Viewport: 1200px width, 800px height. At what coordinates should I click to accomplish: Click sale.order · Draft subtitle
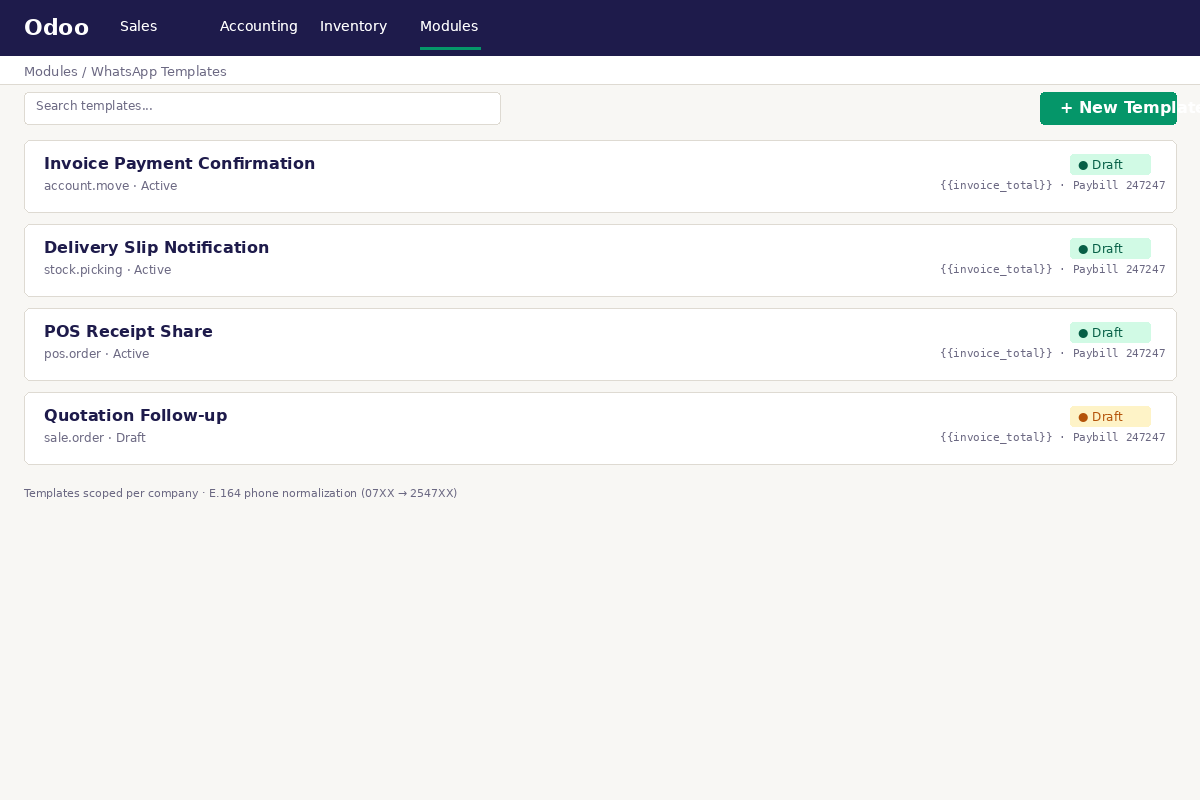point(95,438)
